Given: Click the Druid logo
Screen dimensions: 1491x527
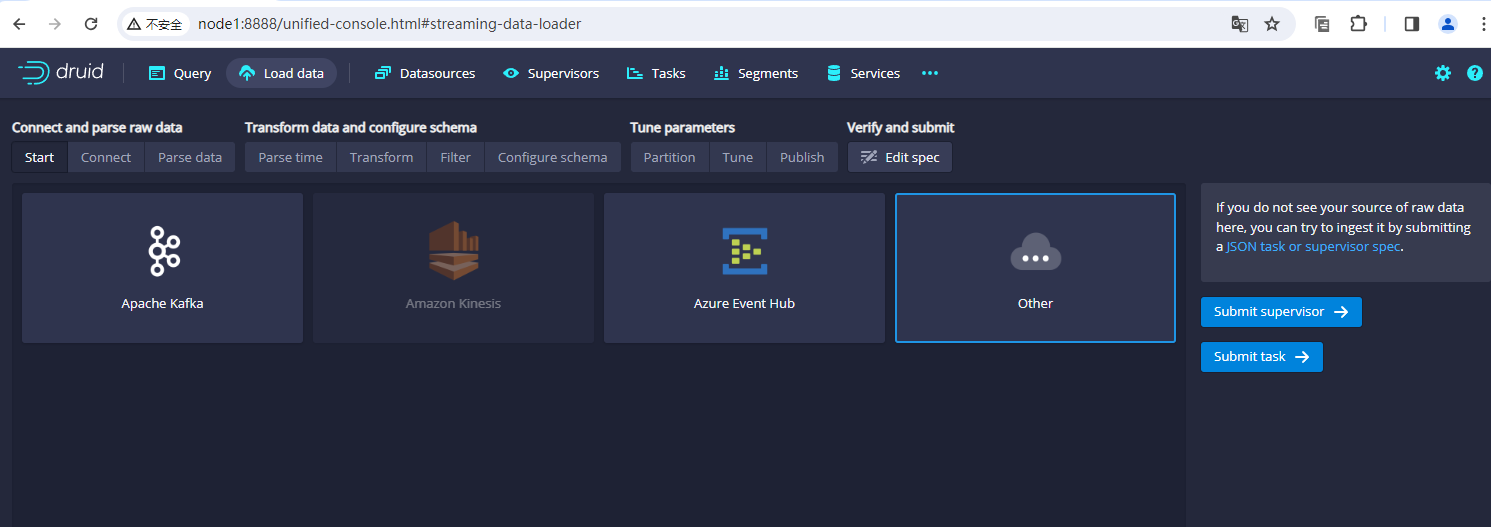Looking at the screenshot, I should pyautogui.click(x=60, y=72).
